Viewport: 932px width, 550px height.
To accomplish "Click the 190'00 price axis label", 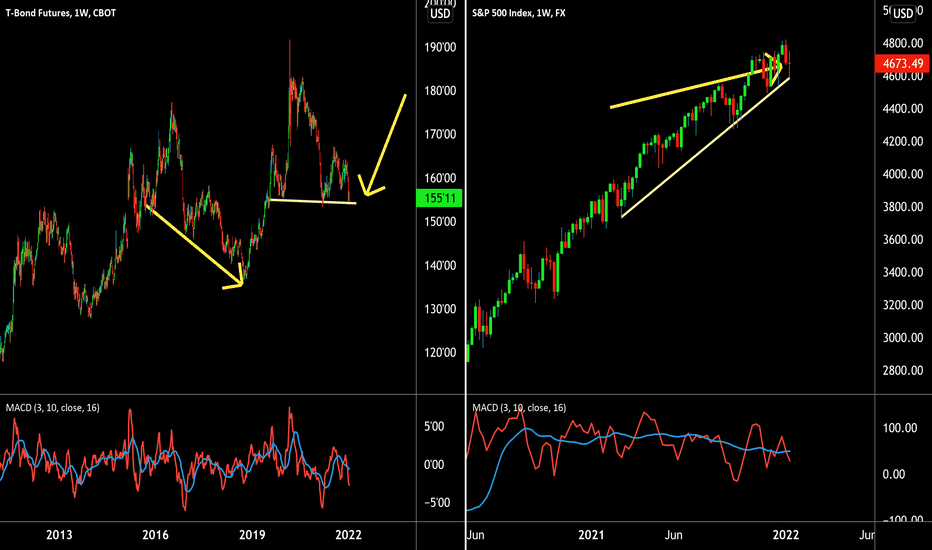I will [x=440, y=48].
